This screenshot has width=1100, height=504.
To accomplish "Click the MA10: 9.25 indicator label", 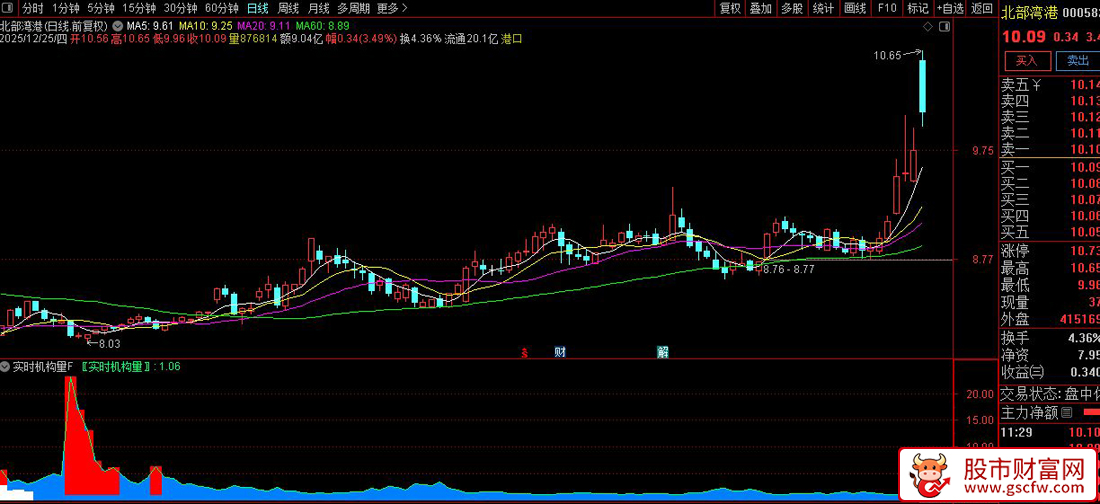I will [x=205, y=27].
